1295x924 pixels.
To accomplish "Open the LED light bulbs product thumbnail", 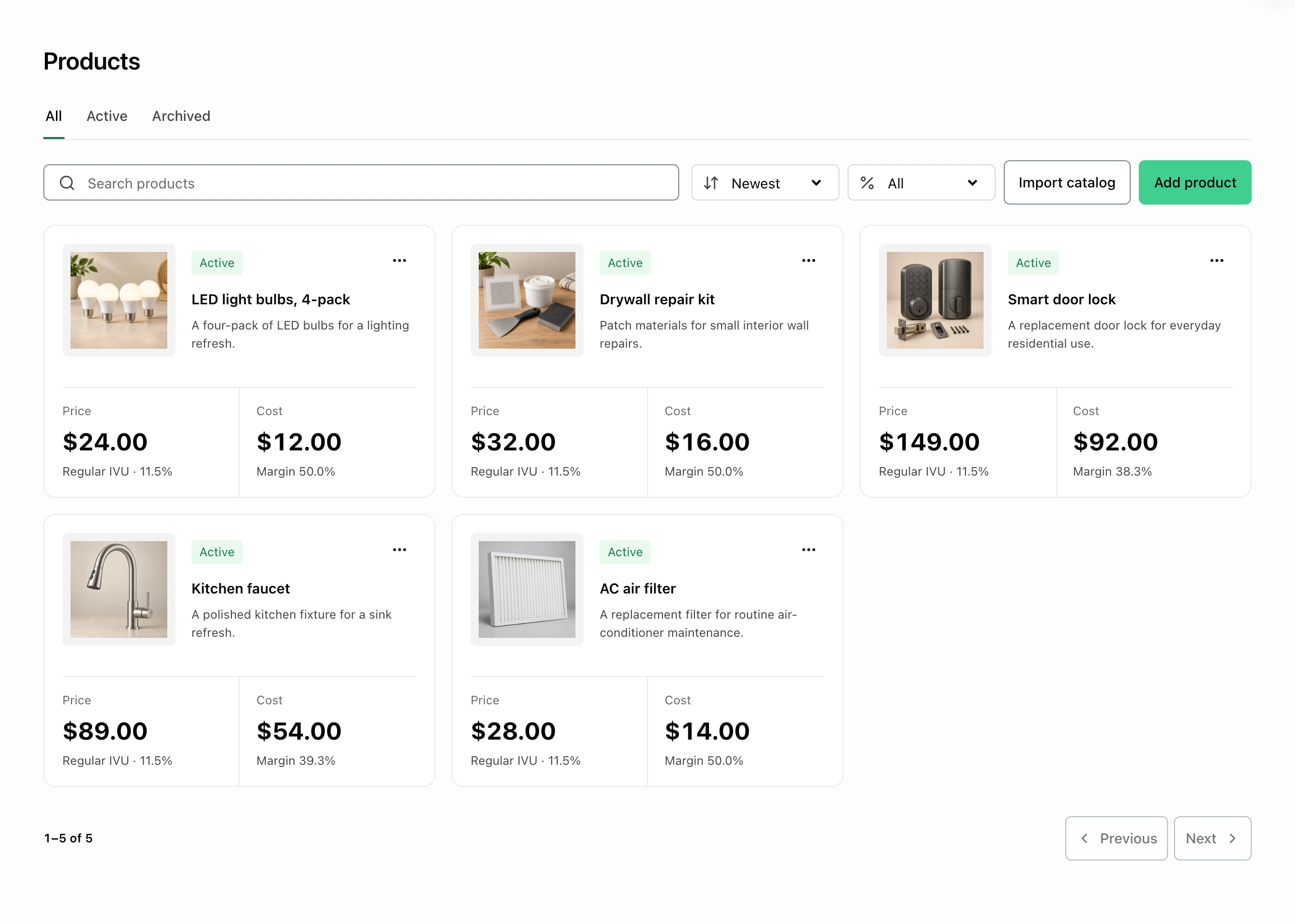I will click(x=119, y=300).
